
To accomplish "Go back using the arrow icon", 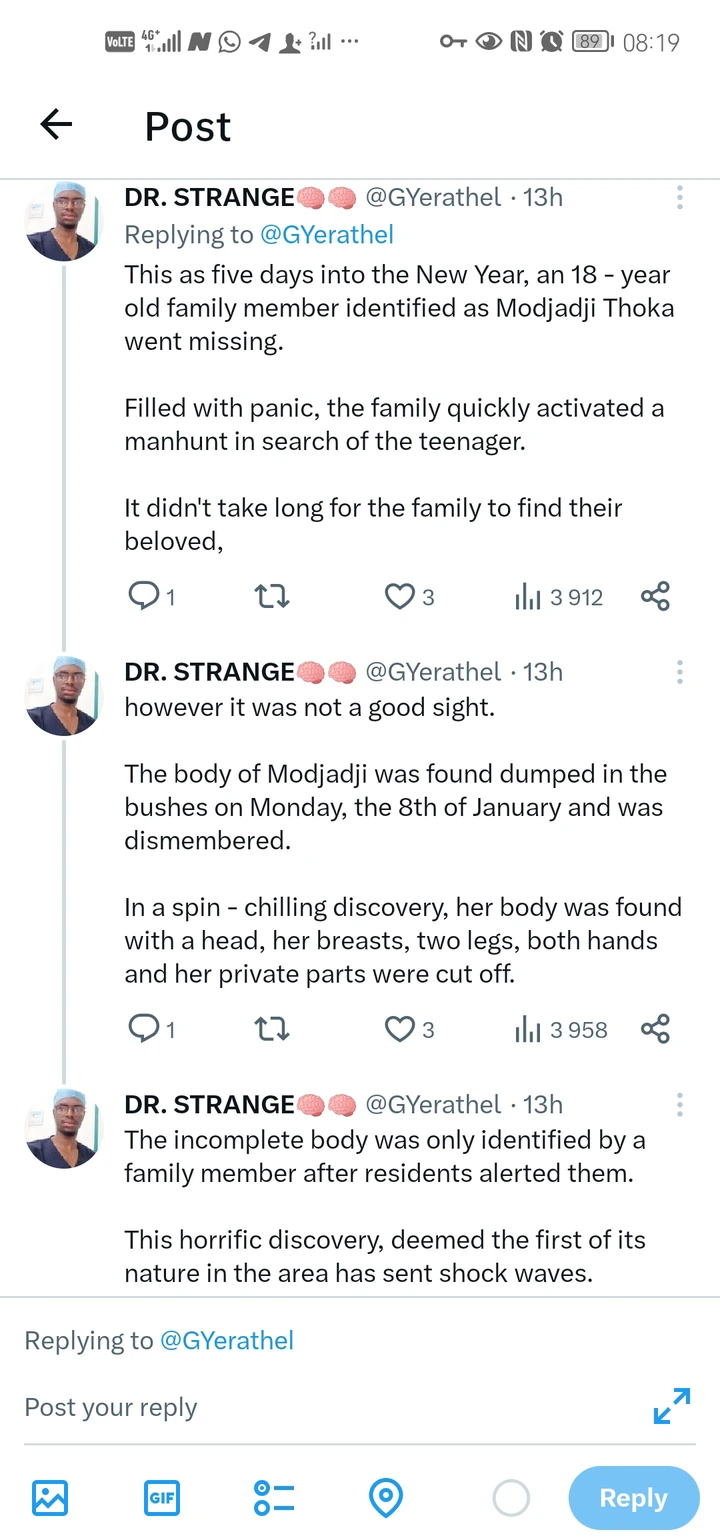I will click(x=57, y=124).
